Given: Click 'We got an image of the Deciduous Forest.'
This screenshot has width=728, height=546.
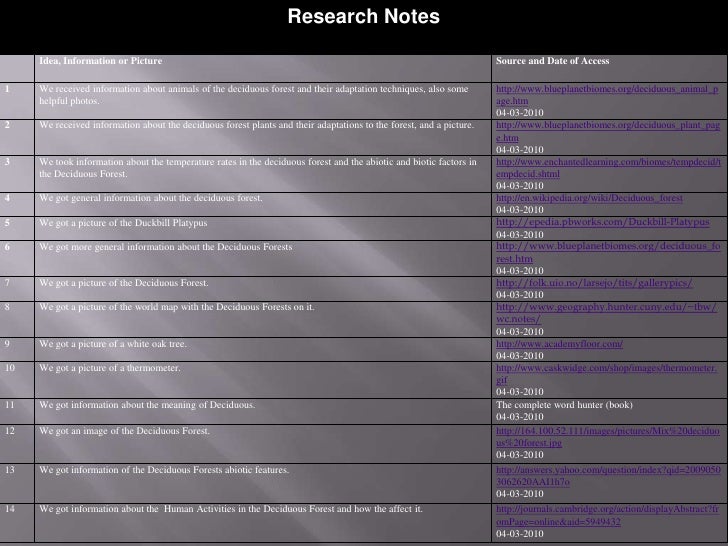Looking at the screenshot, I should coord(124,431).
